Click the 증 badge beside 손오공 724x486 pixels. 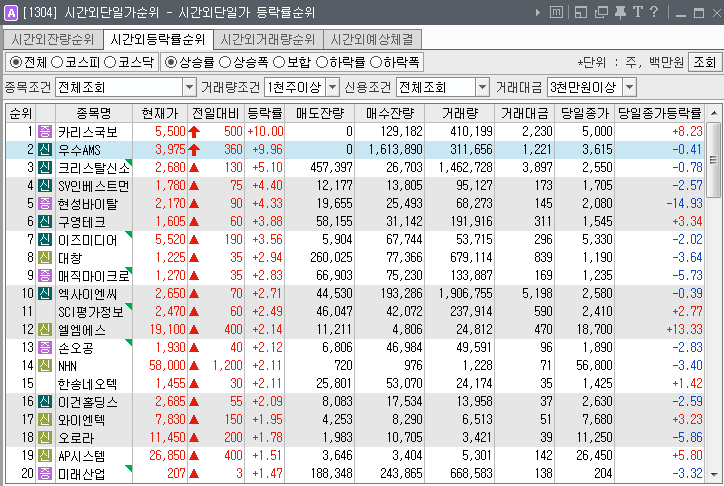click(45, 348)
